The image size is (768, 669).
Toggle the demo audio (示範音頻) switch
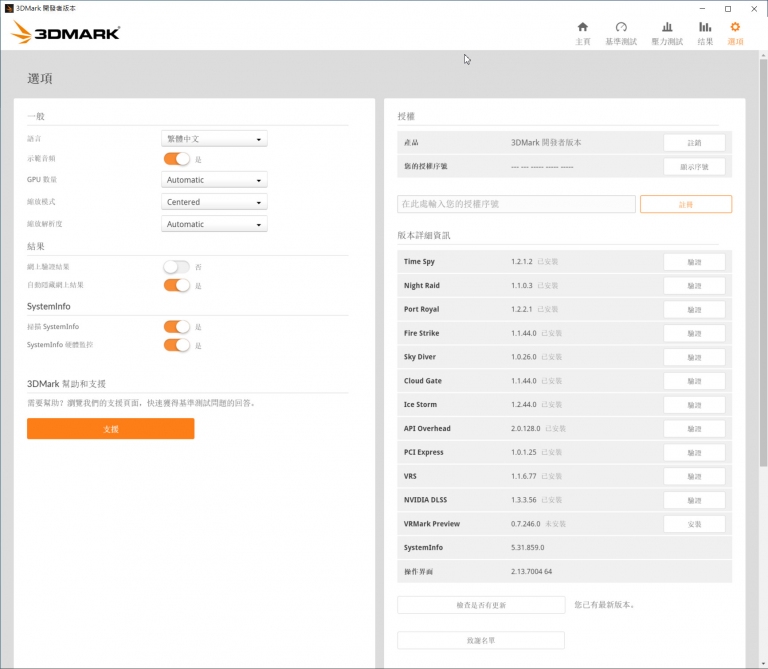click(176, 159)
